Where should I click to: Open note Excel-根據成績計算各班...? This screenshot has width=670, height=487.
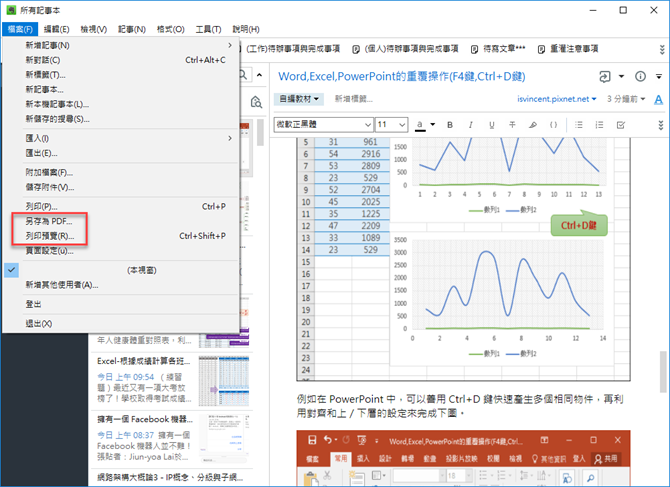171,380
